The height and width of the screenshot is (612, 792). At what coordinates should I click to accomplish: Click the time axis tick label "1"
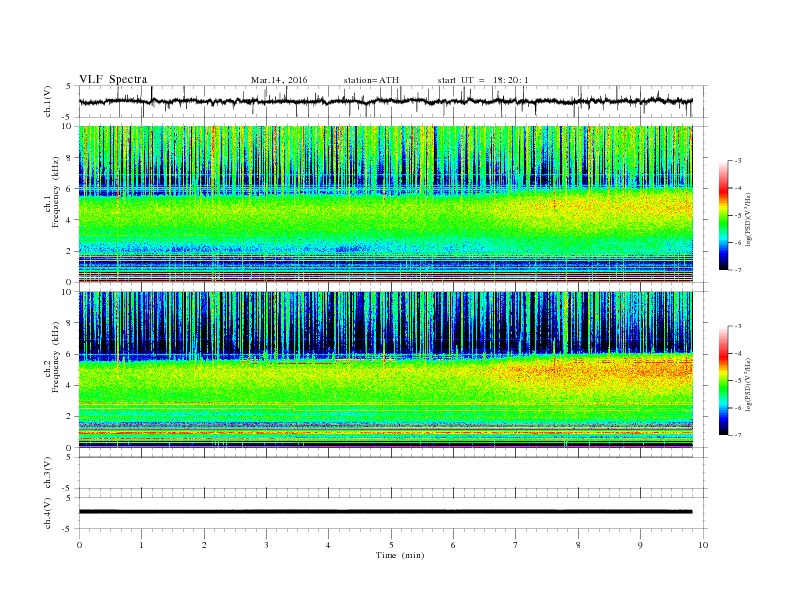[141, 545]
